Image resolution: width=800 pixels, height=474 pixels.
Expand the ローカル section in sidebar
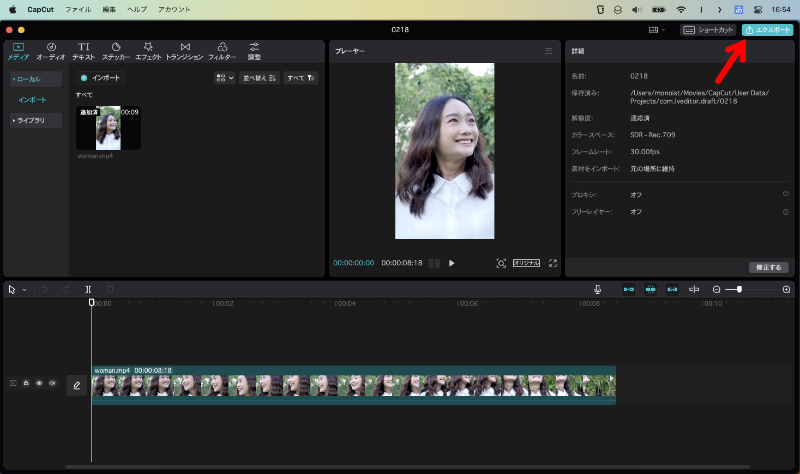36,79
